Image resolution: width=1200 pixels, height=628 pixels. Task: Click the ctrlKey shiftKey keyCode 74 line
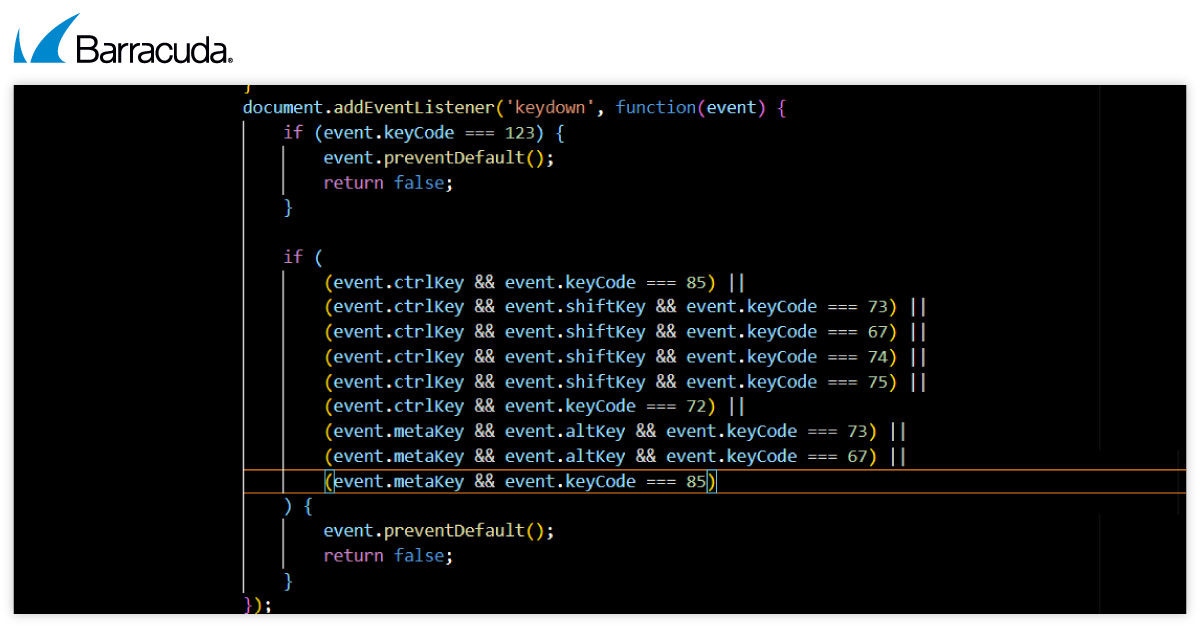[x=625, y=357]
